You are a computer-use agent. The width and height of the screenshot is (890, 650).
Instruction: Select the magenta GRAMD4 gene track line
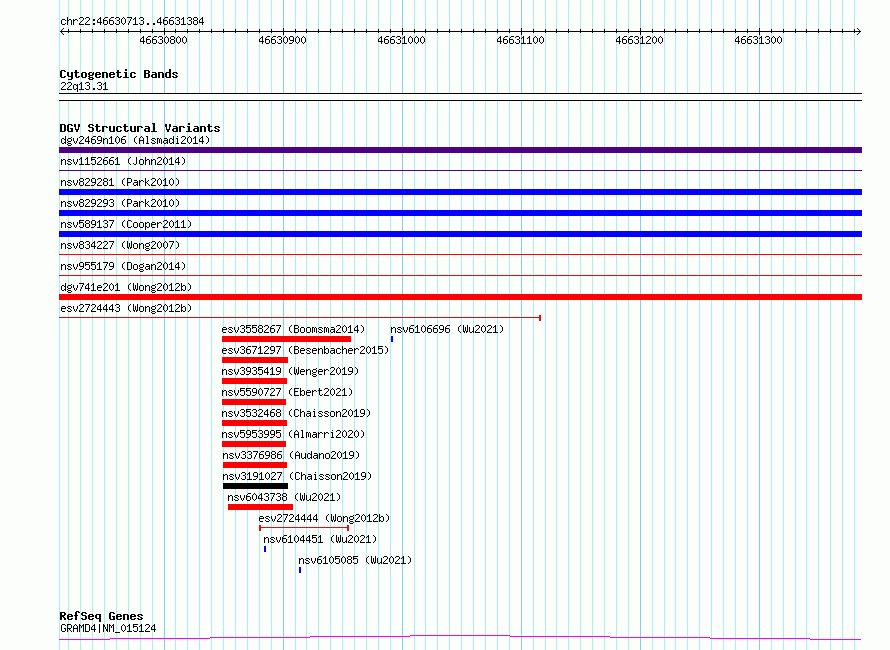click(x=460, y=638)
